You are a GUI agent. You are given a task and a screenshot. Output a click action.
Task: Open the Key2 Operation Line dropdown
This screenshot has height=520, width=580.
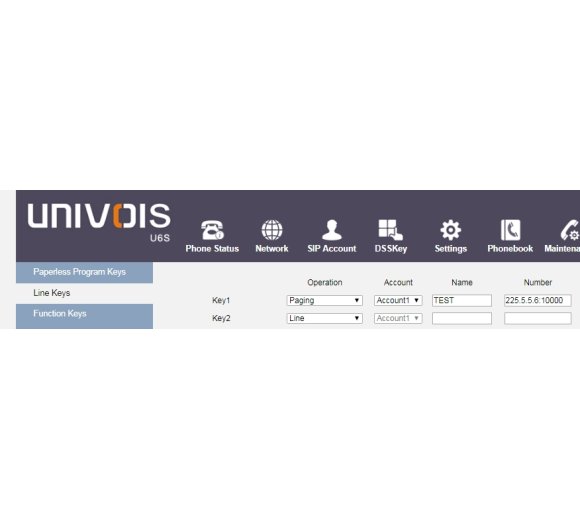pos(324,318)
